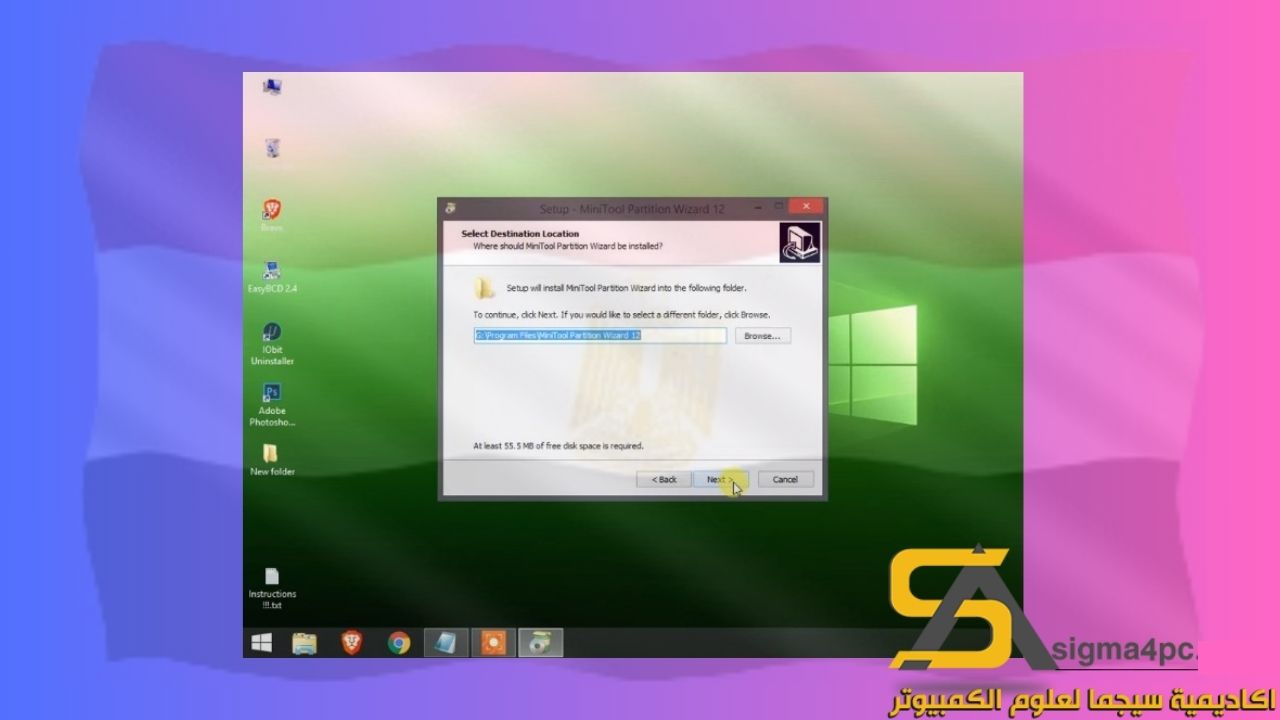Go back with the < Back button
Screen dimensions: 1280x720
pos(664,480)
